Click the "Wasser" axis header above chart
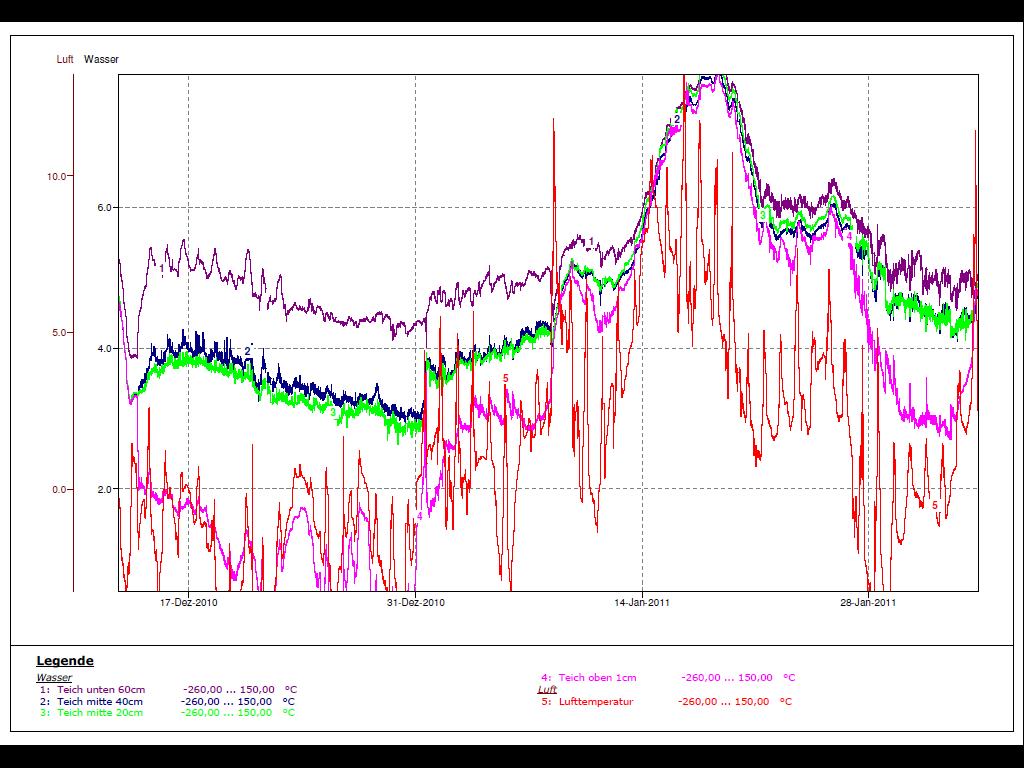The image size is (1024, 768). click(x=101, y=60)
